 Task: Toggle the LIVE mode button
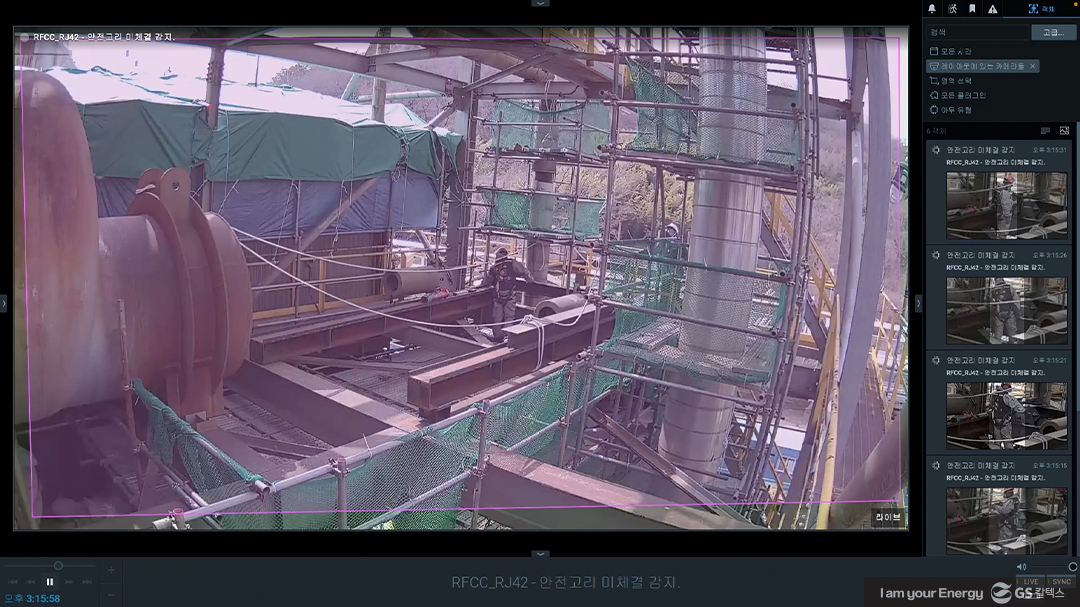coord(1028,581)
